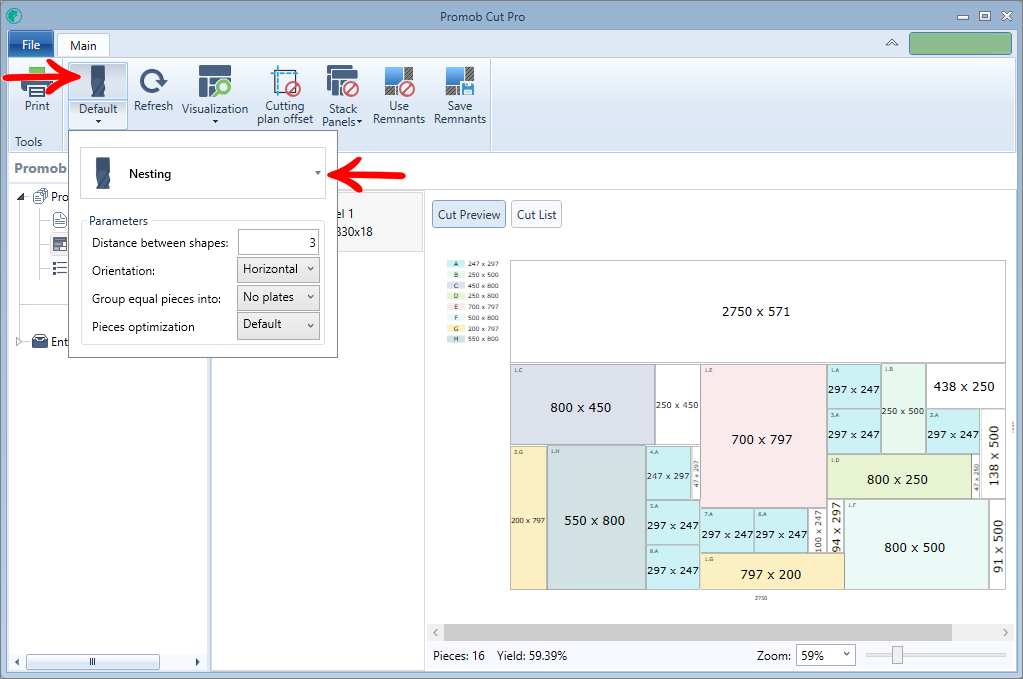Screen dimensions: 1023x679
Task: Open the Stack Panels dropdown
Action: point(343,95)
